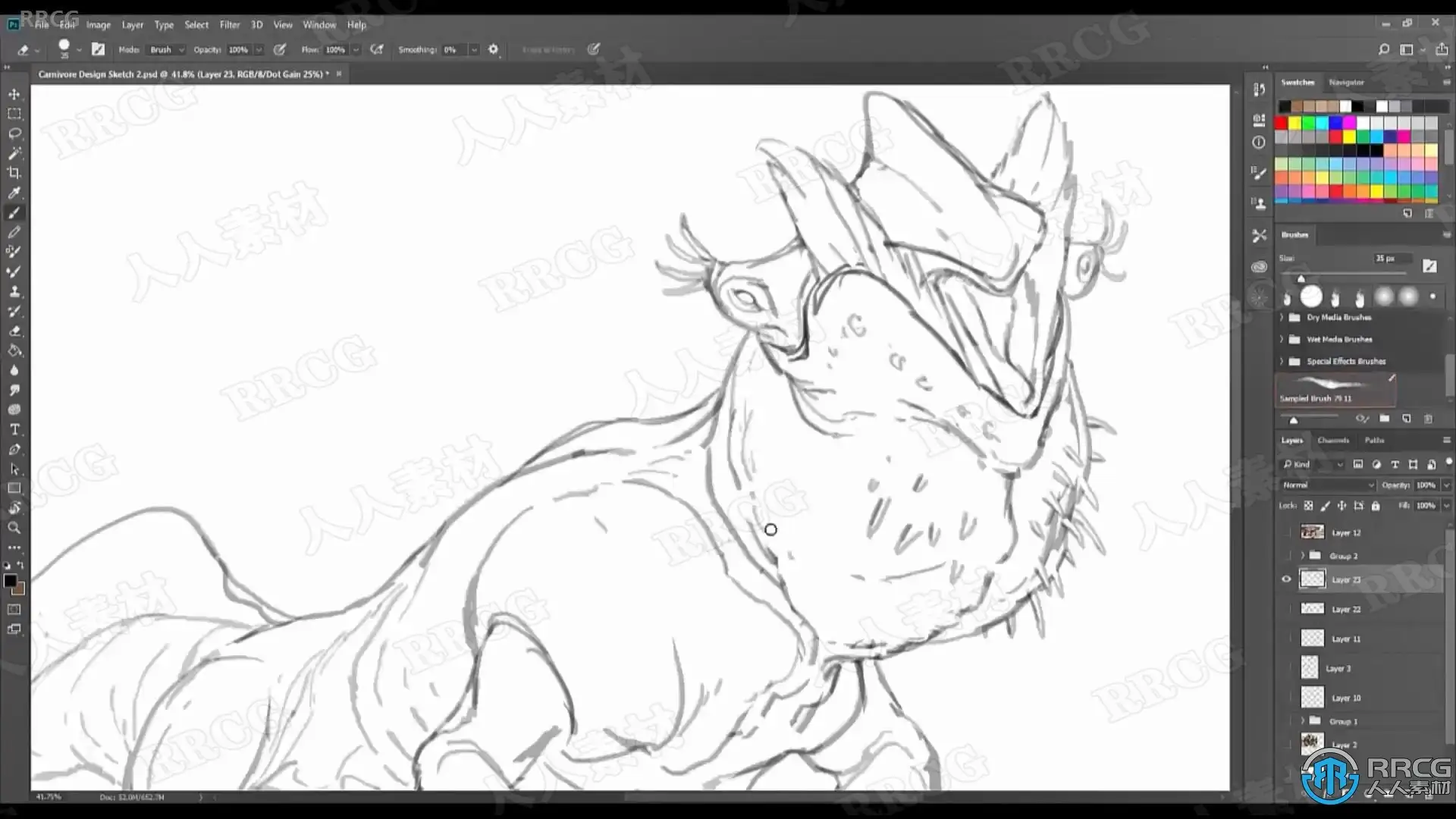Open the Filter menu
This screenshot has height=819, width=1456.
pos(229,25)
